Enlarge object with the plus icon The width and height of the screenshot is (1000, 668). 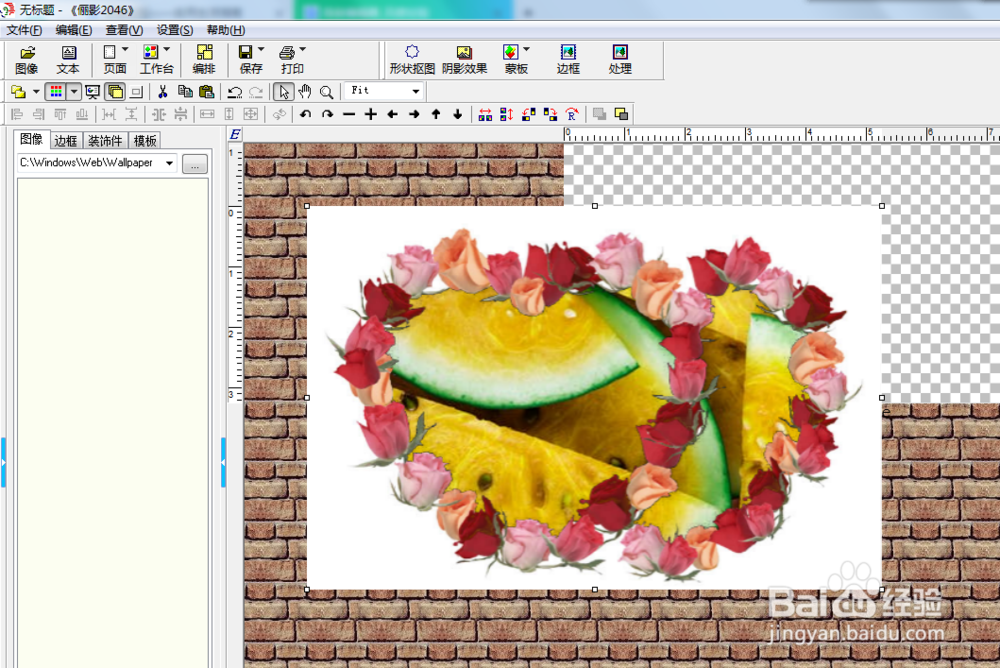coord(371,114)
